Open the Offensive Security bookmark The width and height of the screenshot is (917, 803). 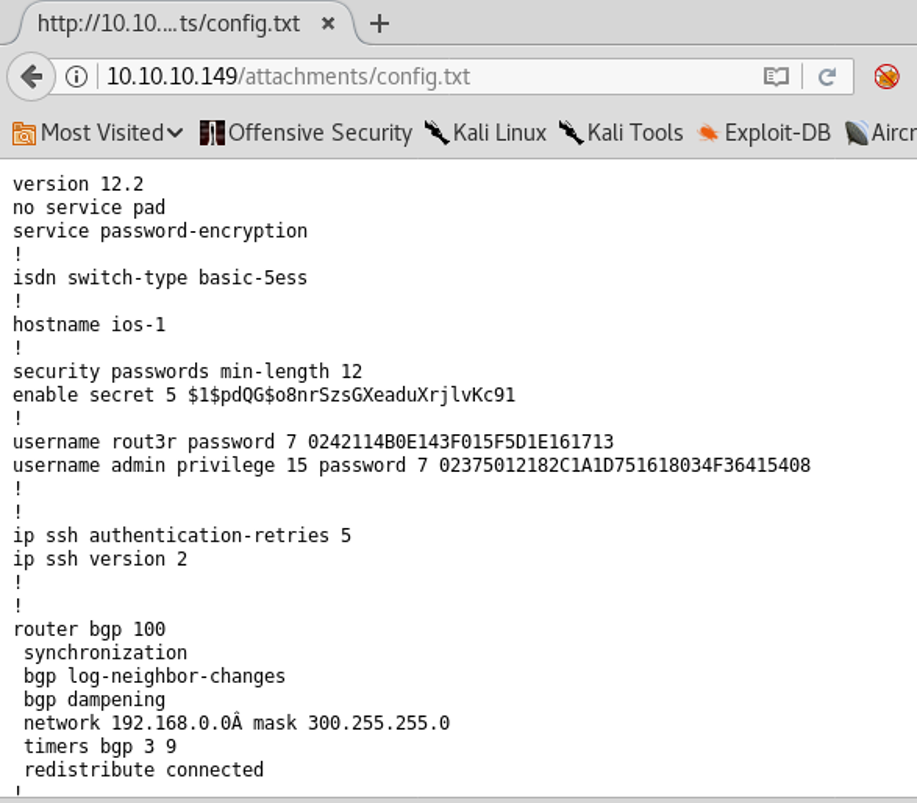tap(306, 133)
